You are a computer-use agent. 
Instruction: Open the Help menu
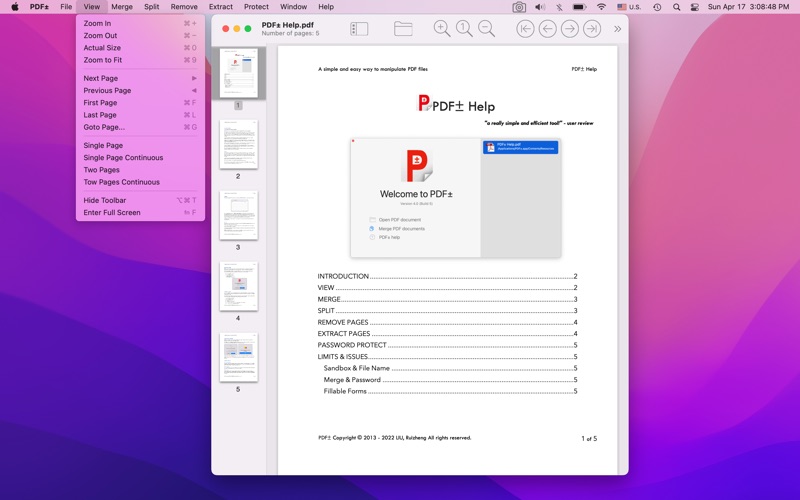[x=326, y=7]
